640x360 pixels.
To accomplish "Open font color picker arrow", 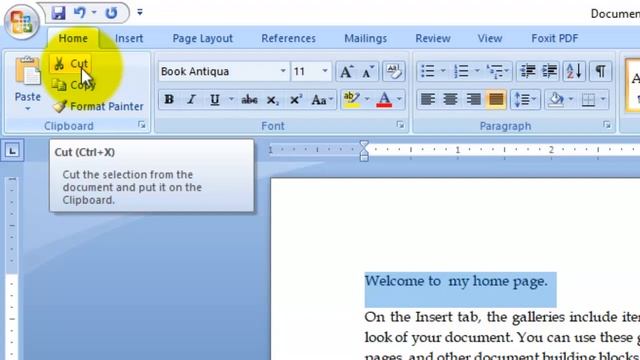I will click(x=399, y=99).
